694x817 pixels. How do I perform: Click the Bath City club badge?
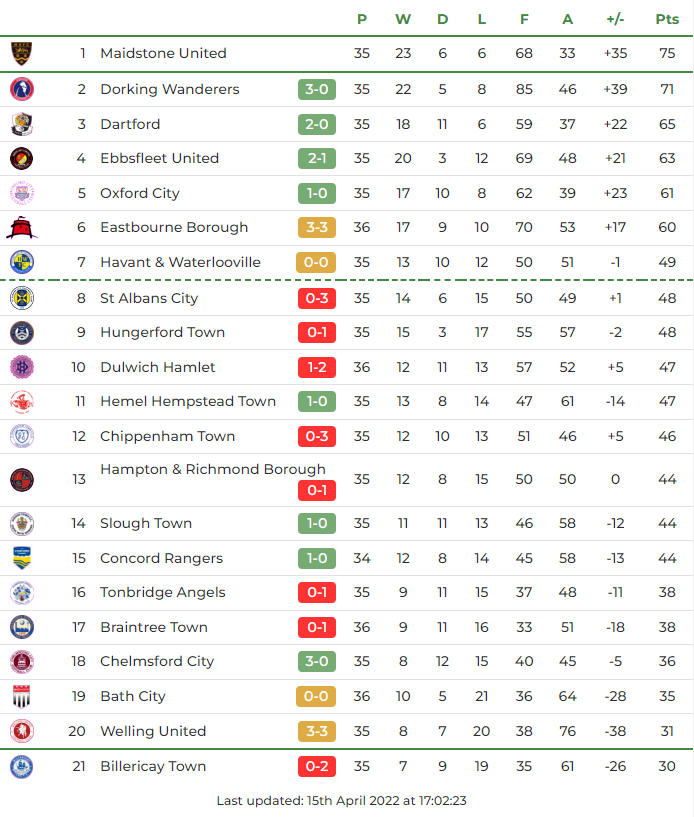[21, 696]
